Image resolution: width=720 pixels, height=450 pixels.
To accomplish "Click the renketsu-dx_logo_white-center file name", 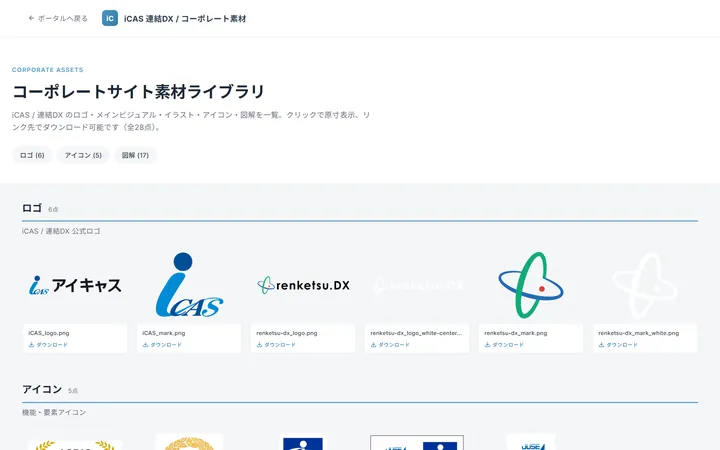I will (416, 333).
